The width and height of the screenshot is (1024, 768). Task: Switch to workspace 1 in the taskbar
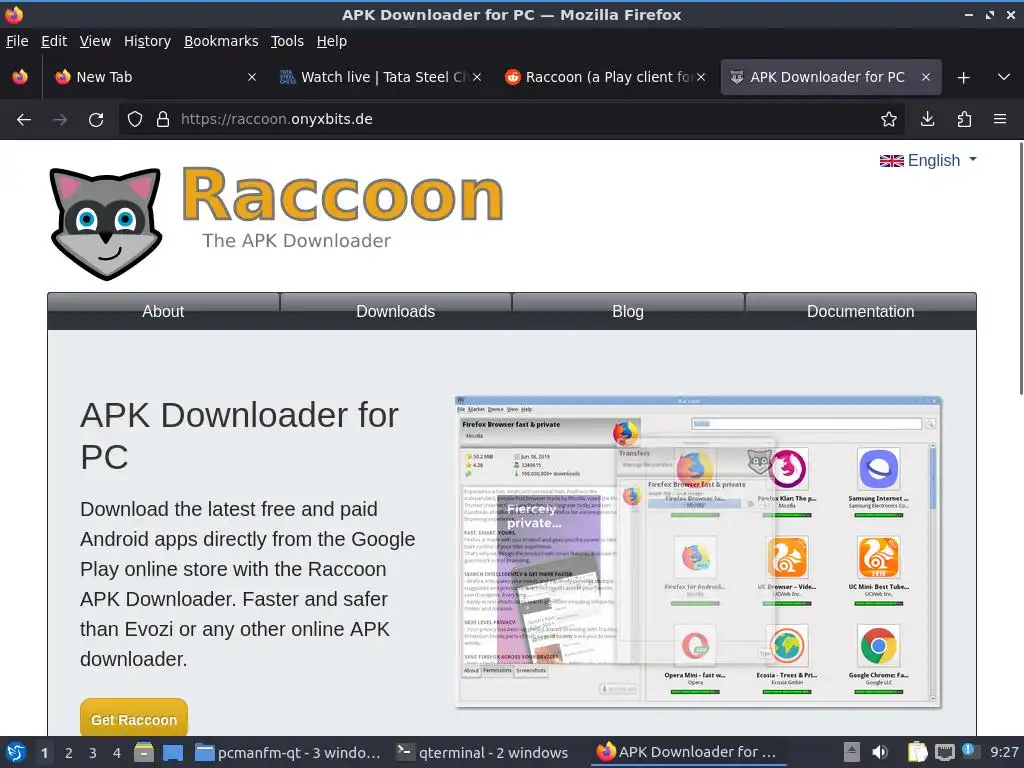44,753
